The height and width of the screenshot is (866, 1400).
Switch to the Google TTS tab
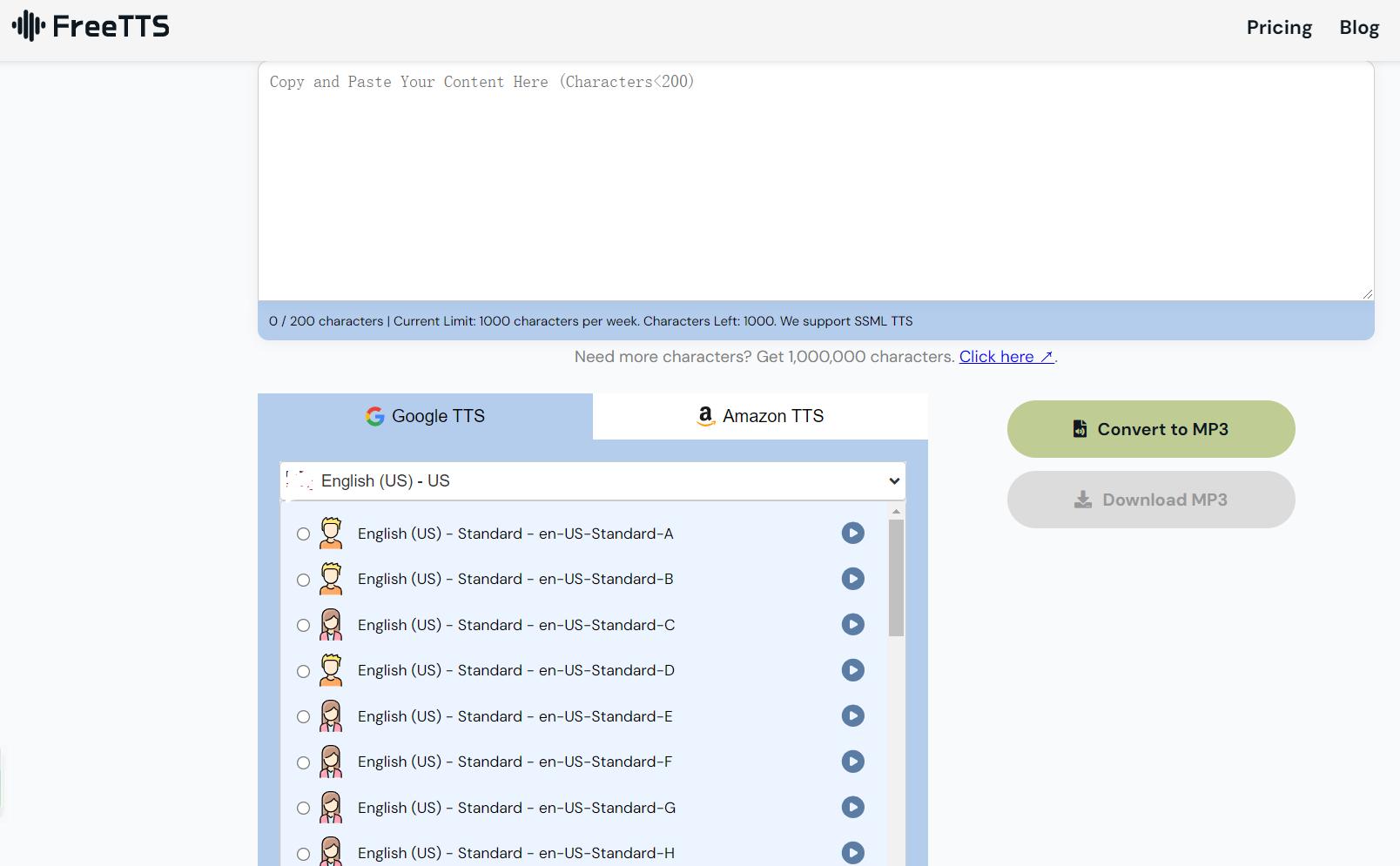pos(425,416)
